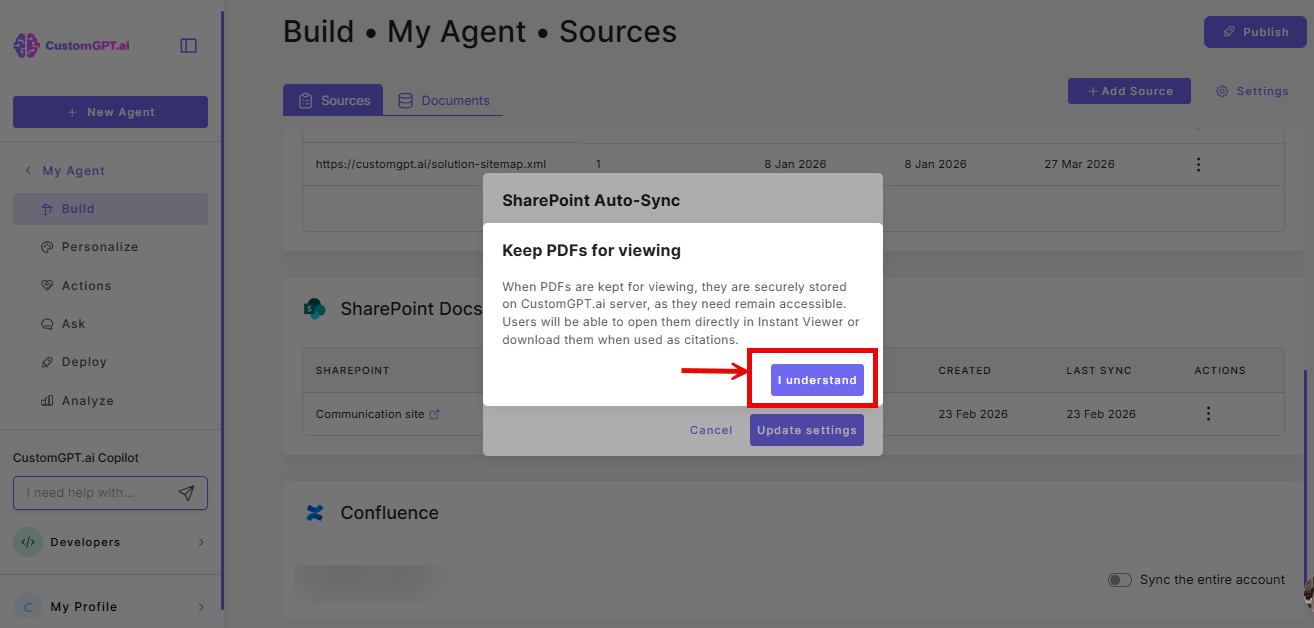
Task: Send Copilot query with paper plane icon
Action: [x=188, y=492]
